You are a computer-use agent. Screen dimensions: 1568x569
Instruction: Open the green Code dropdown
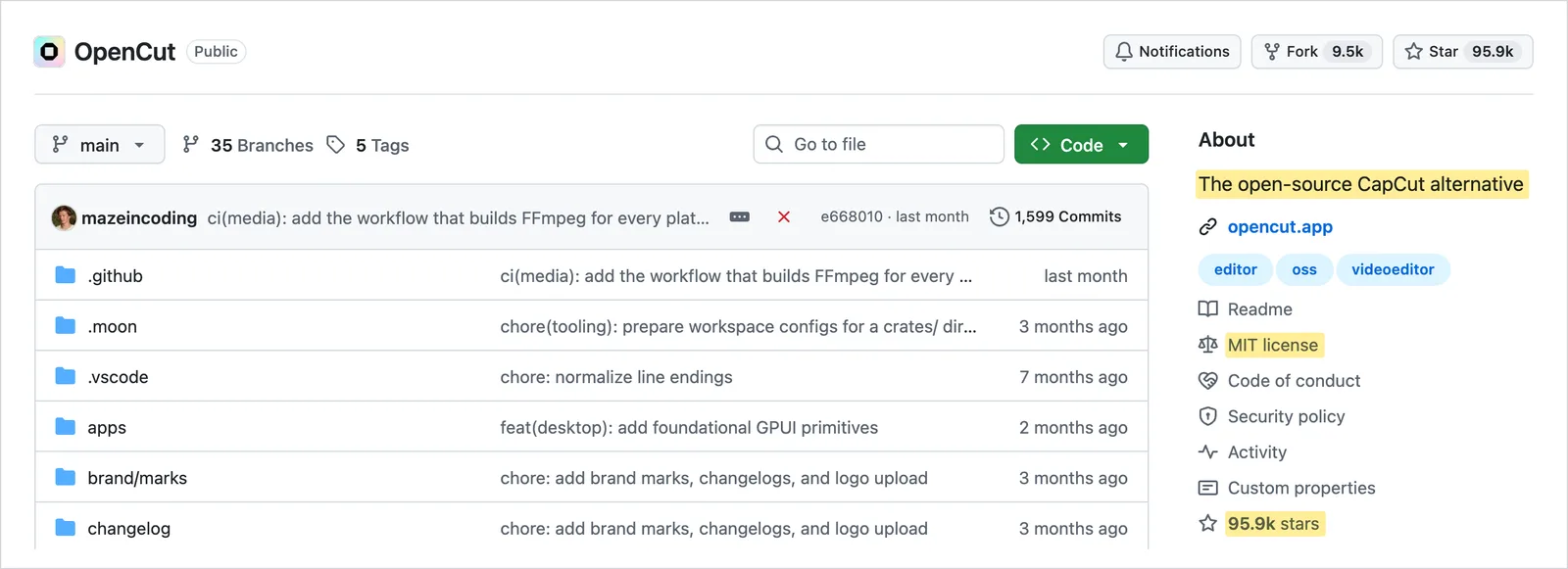click(x=1081, y=144)
